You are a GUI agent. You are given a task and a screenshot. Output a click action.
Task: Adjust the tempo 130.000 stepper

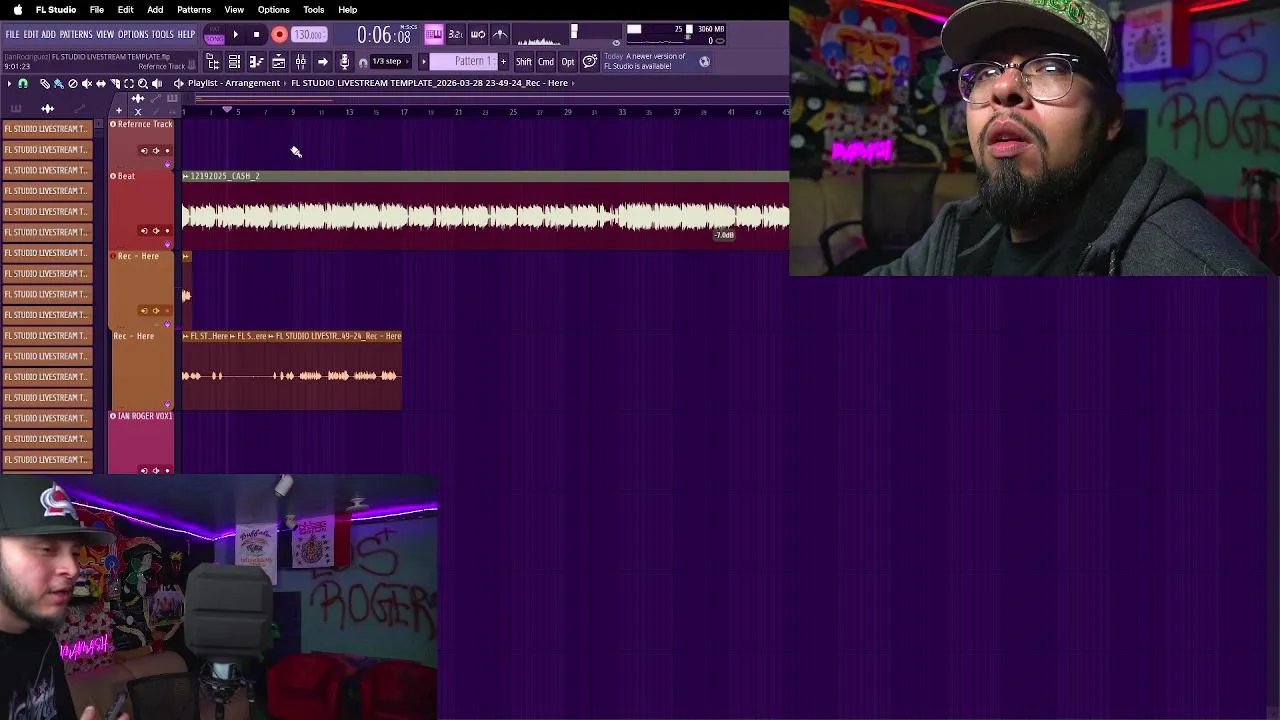pyautogui.click(x=308, y=35)
